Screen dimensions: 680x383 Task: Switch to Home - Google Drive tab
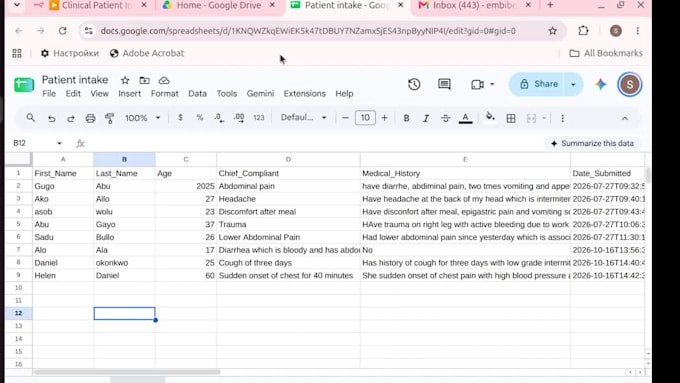tap(219, 6)
